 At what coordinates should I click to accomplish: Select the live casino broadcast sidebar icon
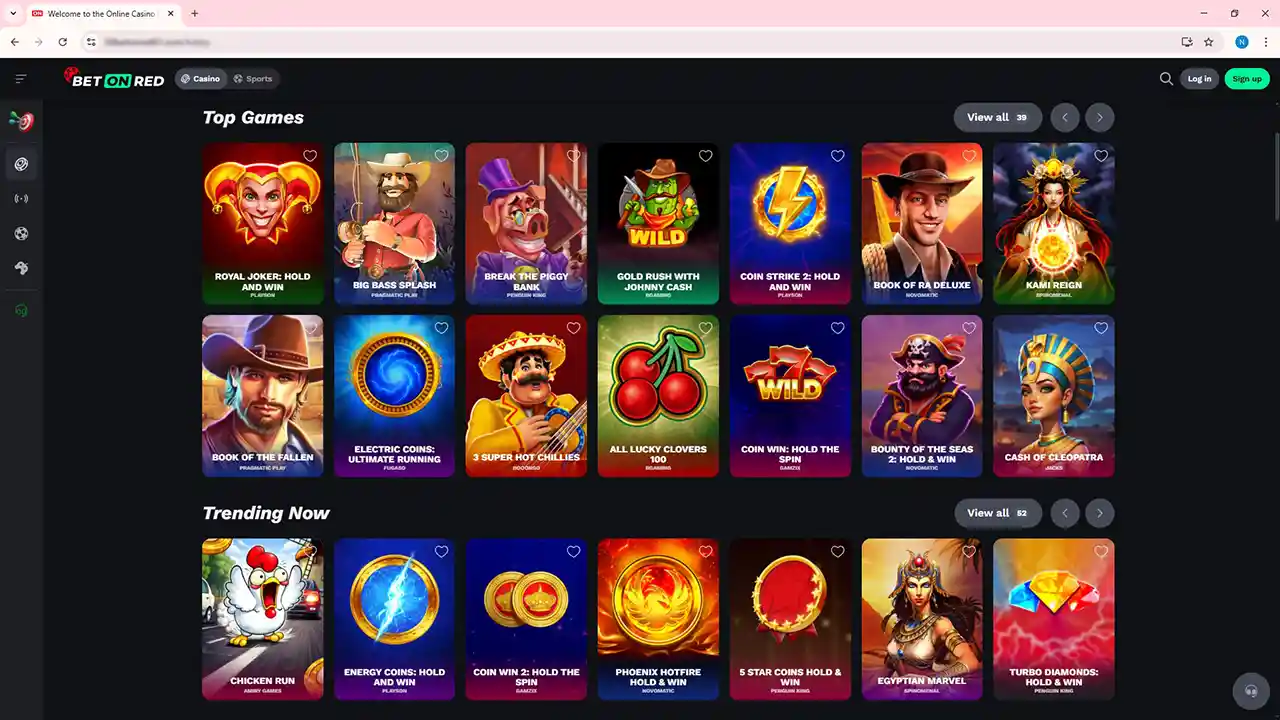(x=21, y=199)
